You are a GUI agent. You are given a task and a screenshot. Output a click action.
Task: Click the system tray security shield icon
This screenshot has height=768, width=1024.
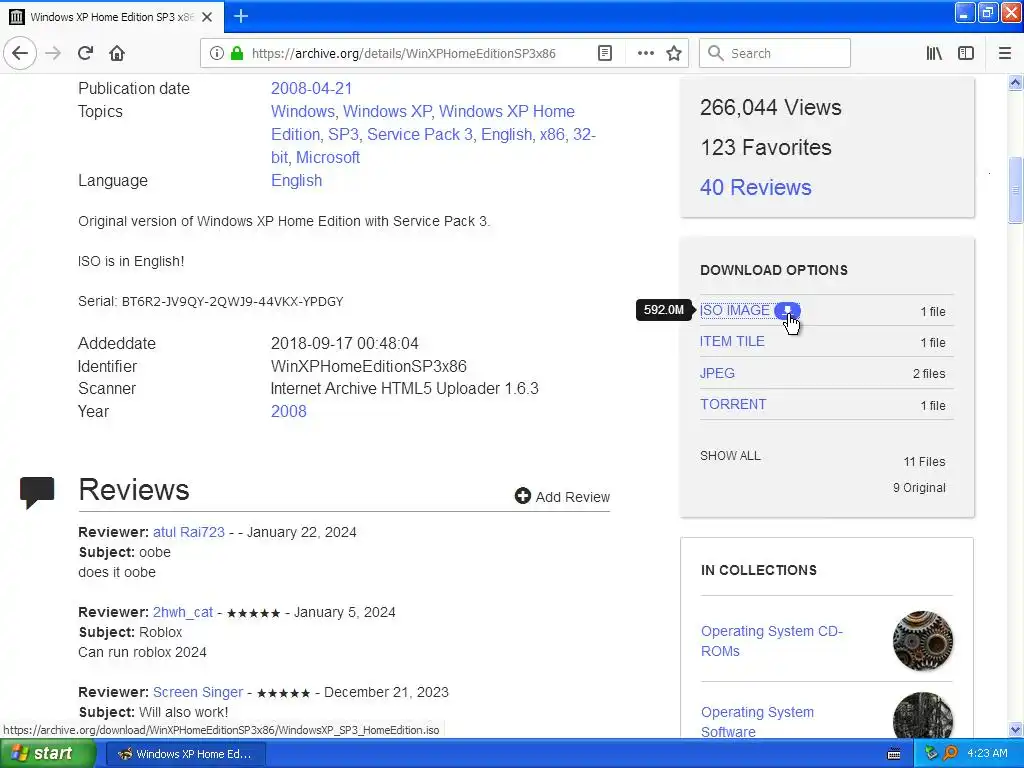[931, 754]
